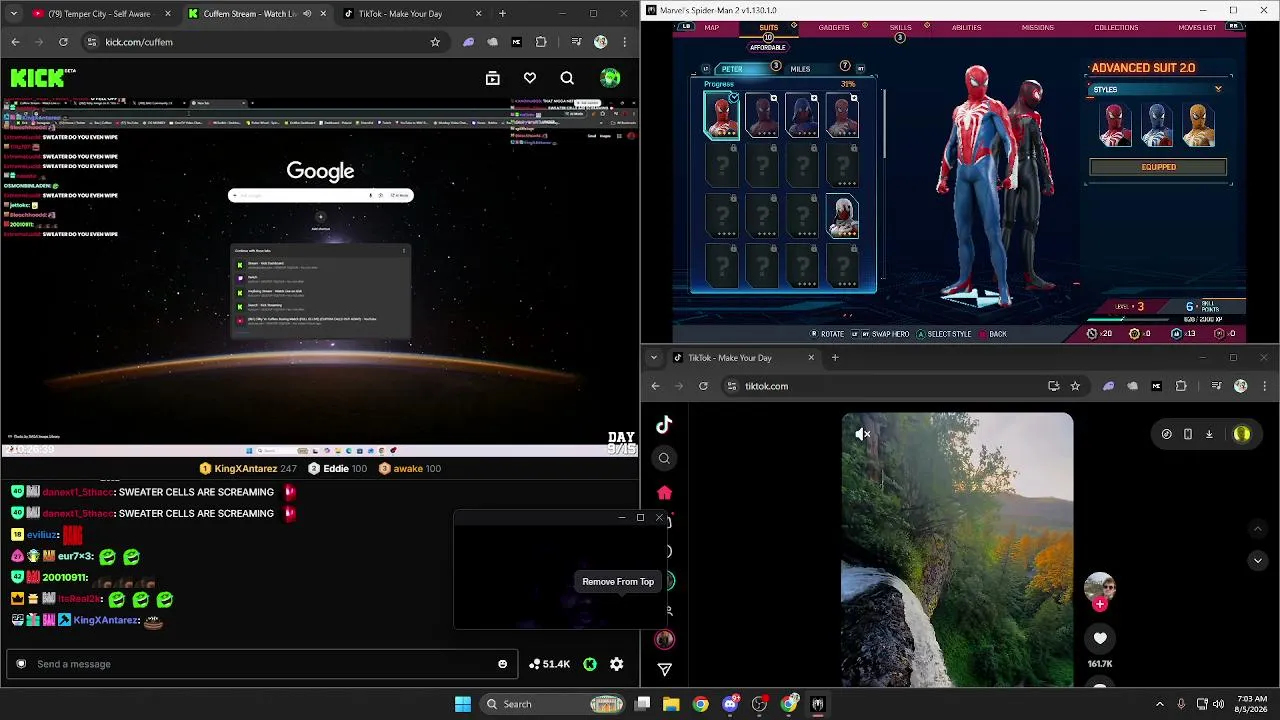Image resolution: width=1280 pixels, height=720 pixels.
Task: Choose the gold suit style swatch
Action: pyautogui.click(x=1199, y=125)
